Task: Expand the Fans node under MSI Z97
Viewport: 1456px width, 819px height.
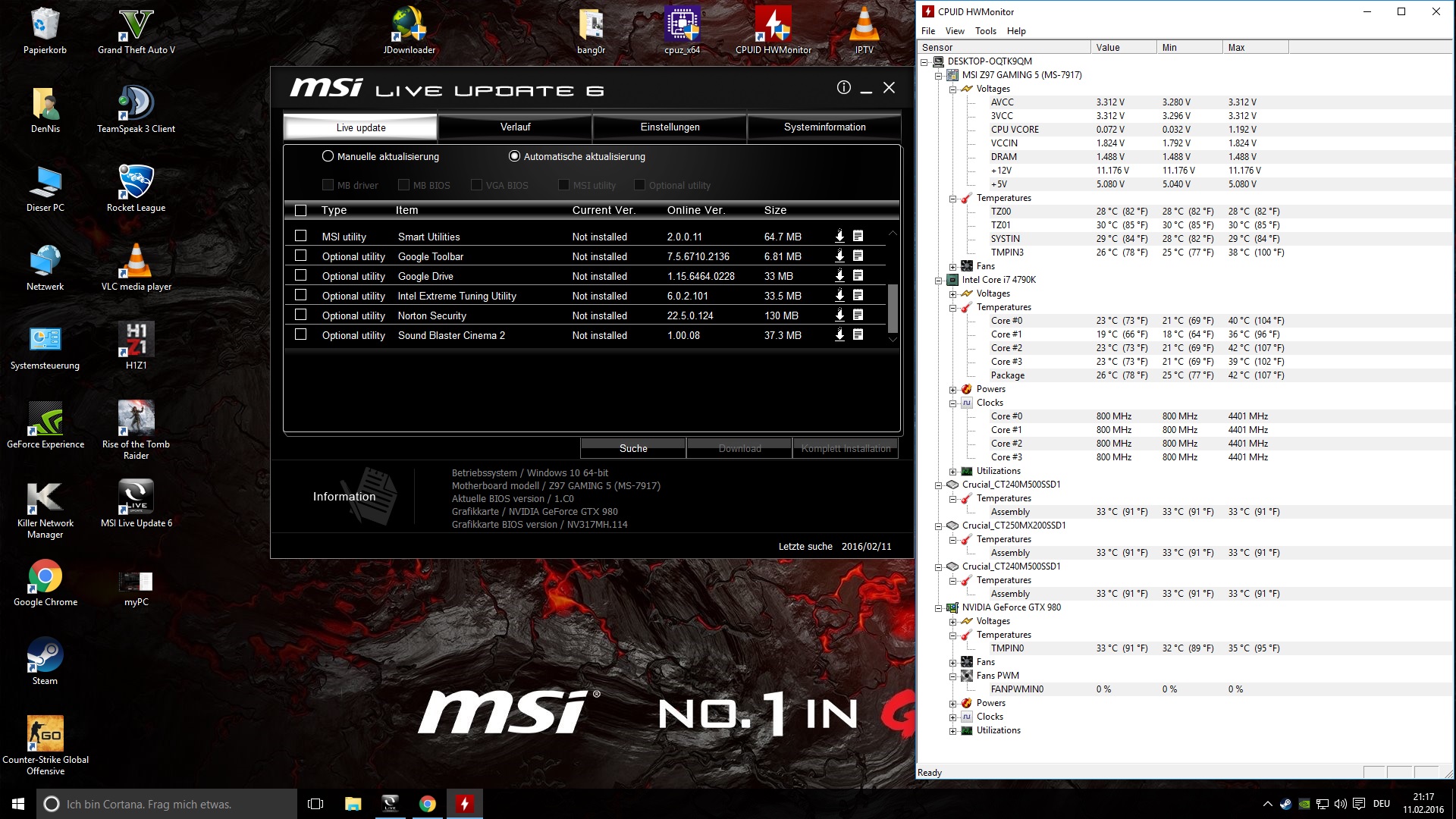Action: tap(952, 266)
